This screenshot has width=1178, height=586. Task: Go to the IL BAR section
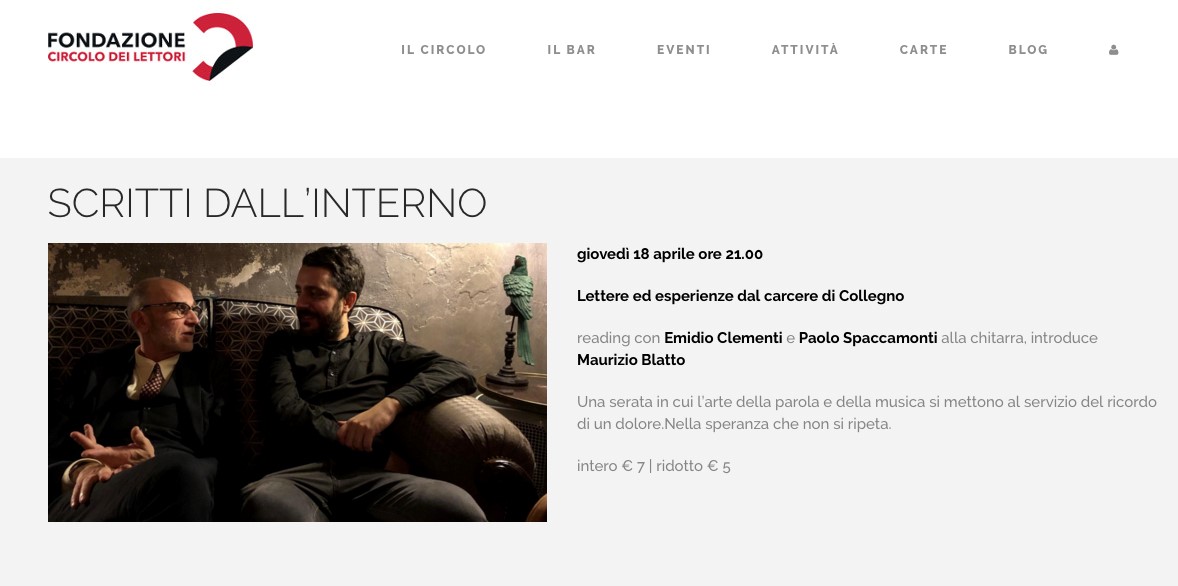571,50
